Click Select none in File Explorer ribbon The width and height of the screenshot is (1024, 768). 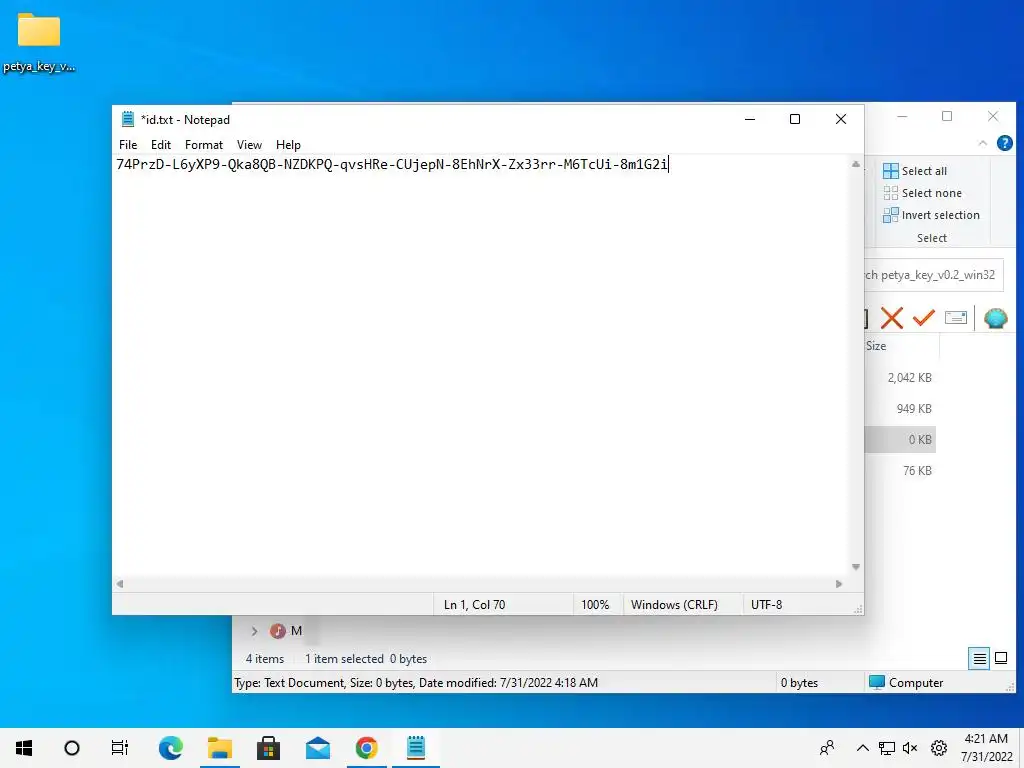pos(923,193)
